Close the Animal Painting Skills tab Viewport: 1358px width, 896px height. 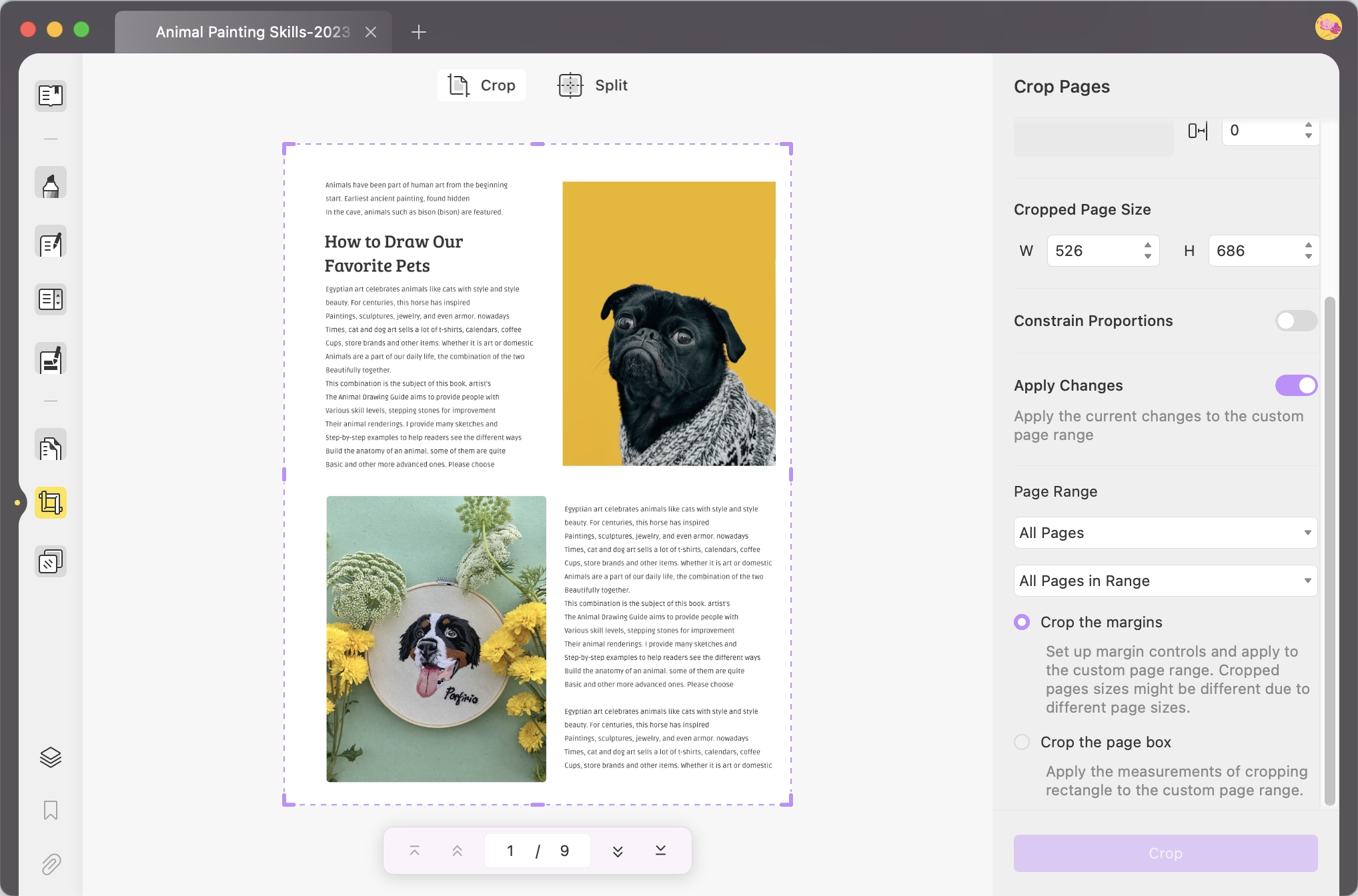372,32
